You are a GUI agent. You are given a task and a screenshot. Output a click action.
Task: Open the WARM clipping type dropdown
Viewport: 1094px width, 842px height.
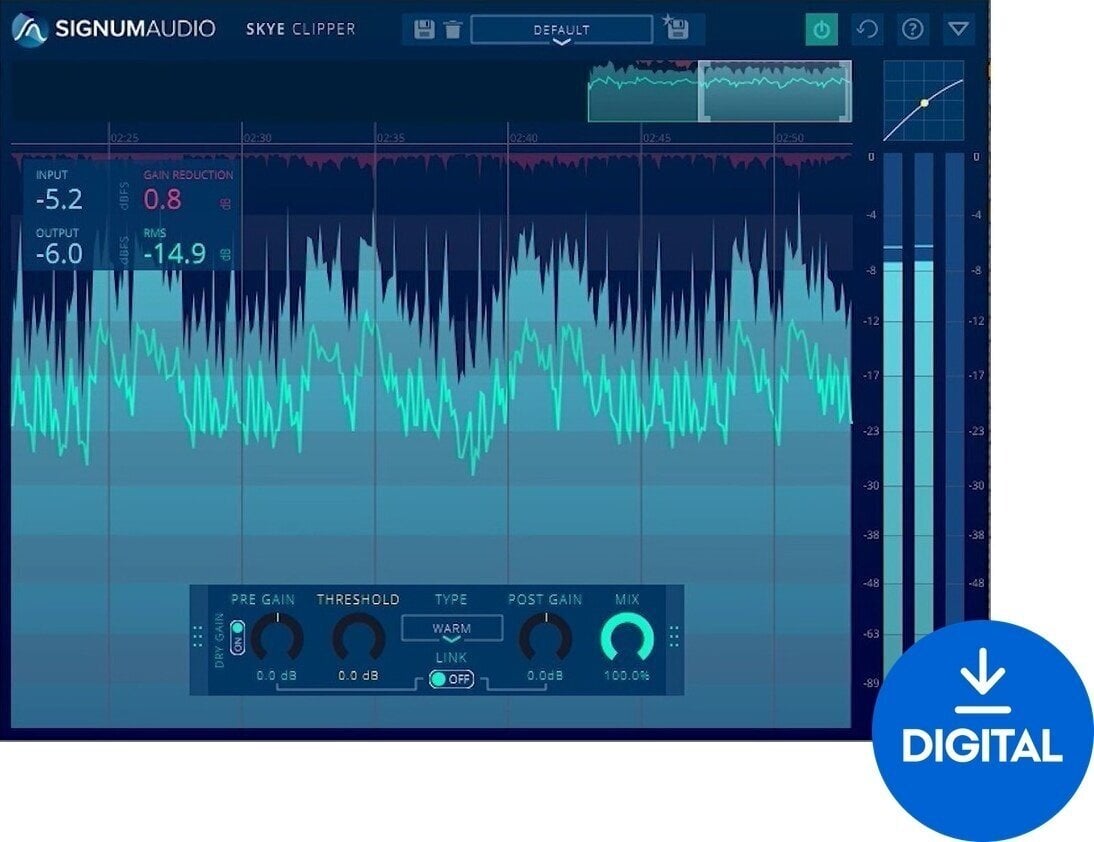452,629
